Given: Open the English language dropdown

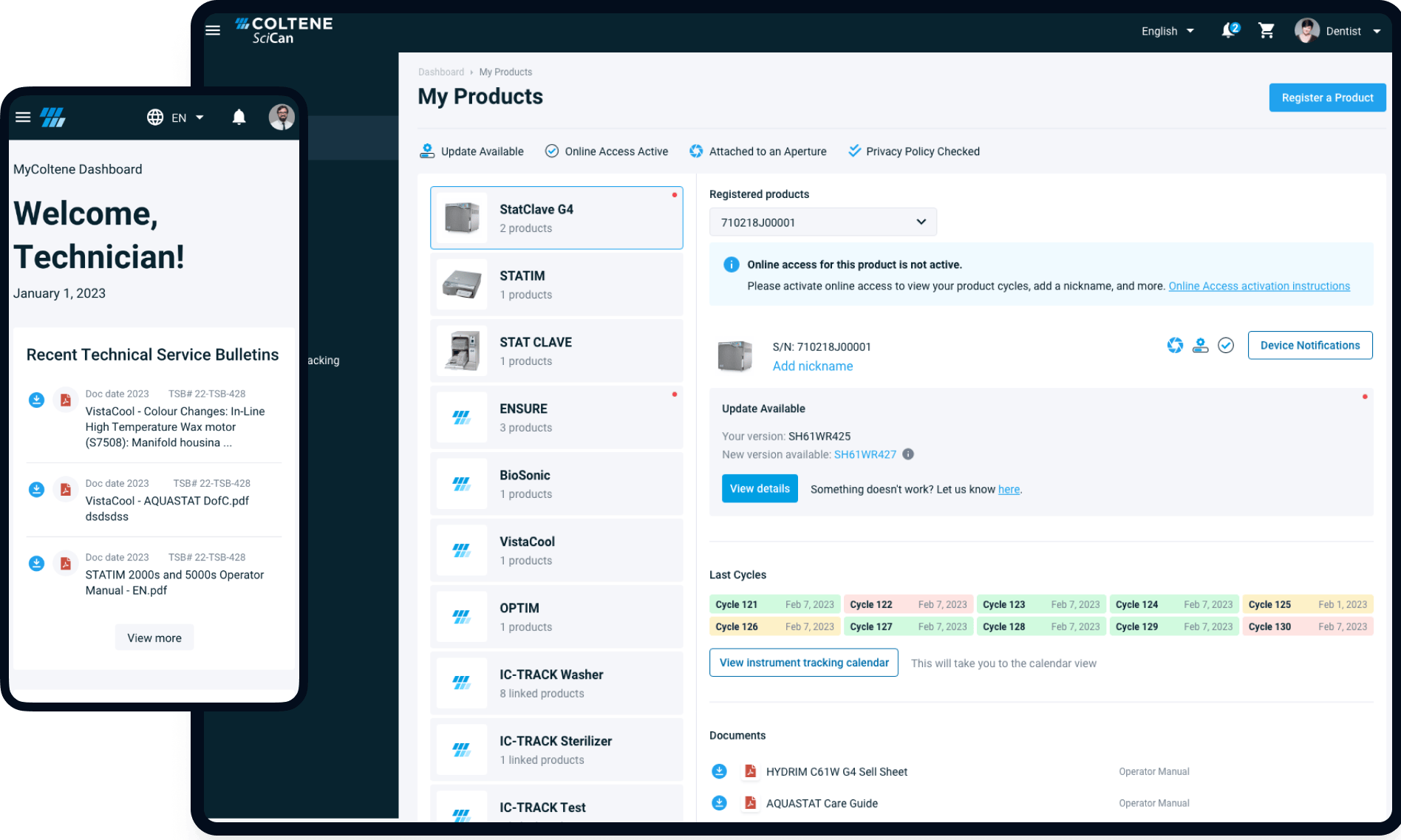Looking at the screenshot, I should coord(1167,31).
